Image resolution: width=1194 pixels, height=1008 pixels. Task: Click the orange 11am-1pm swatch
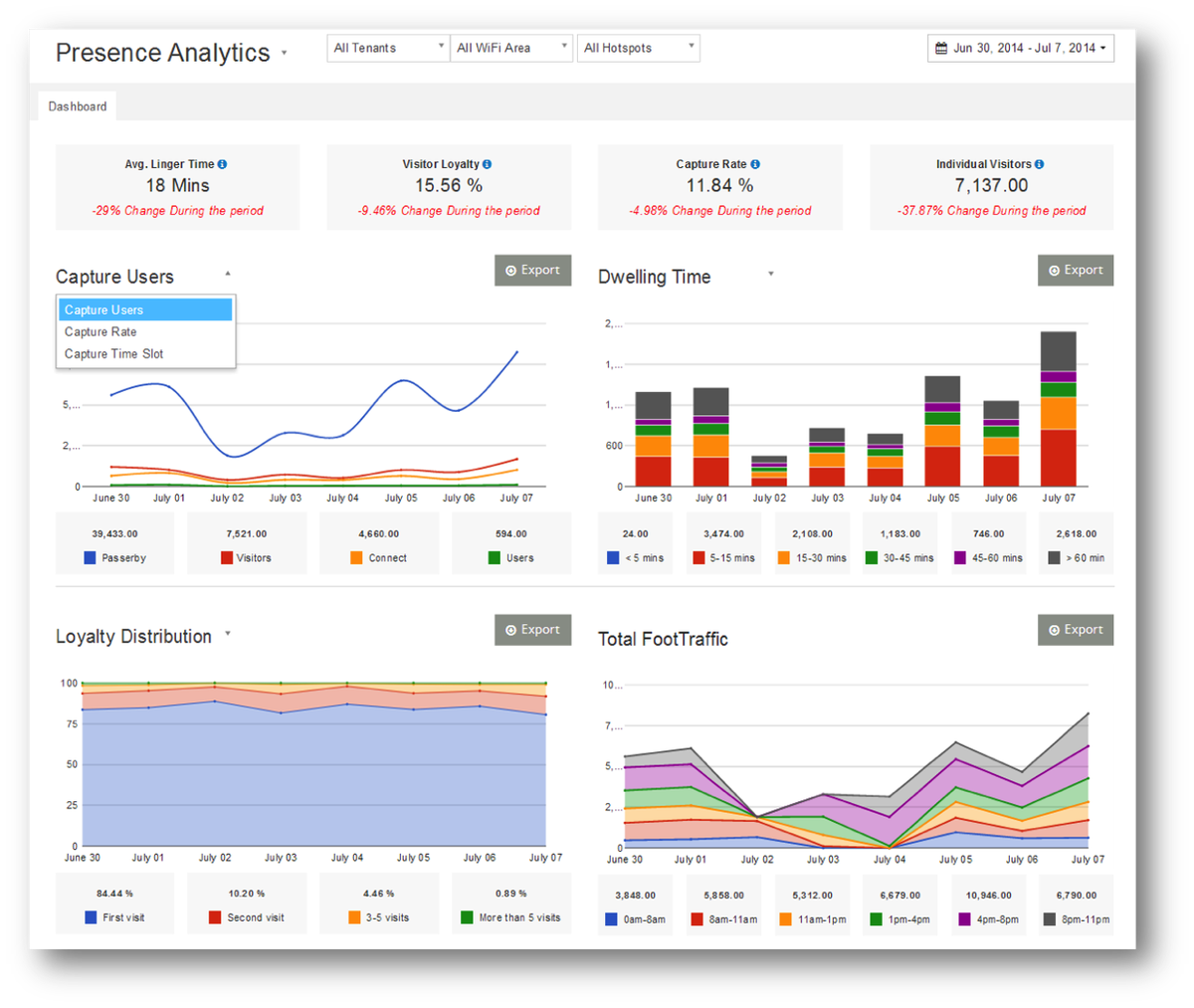click(785, 919)
